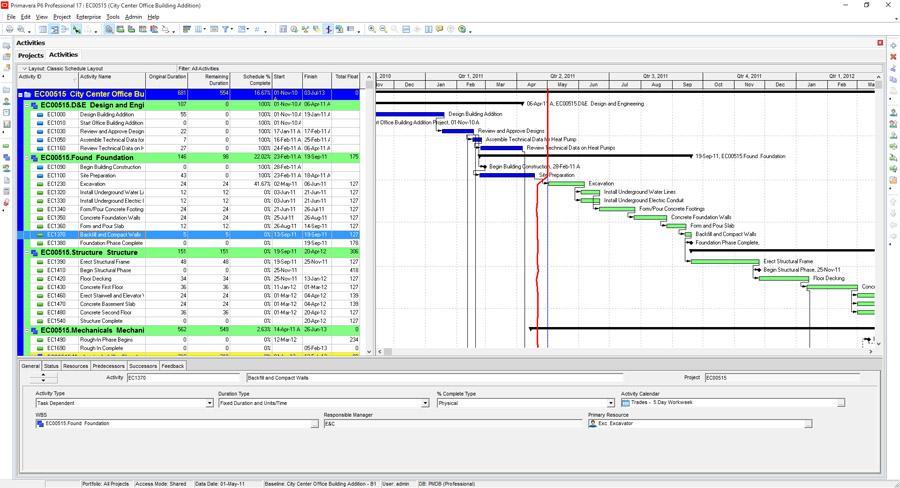Click the Print Preview toolbar icon
The height and width of the screenshot is (488, 900).
coord(21,29)
